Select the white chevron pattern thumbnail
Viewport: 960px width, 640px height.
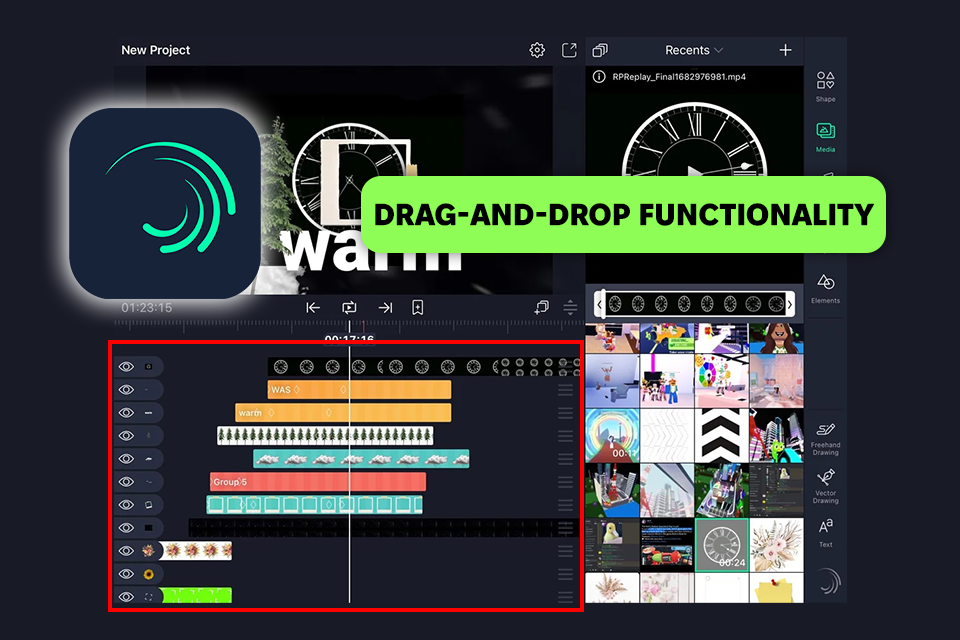pos(667,435)
